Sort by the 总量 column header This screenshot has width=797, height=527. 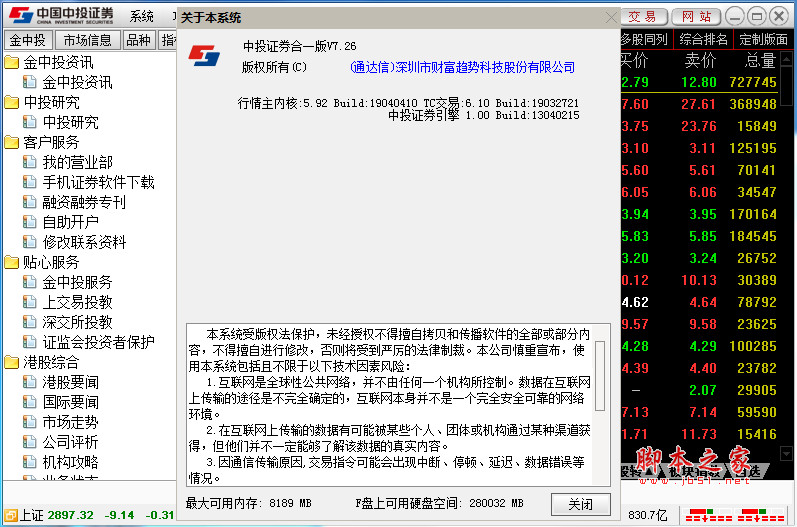coord(760,60)
